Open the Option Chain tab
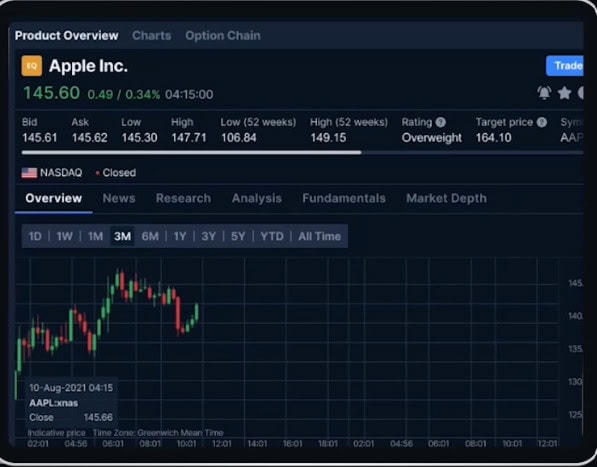Screen dimensions: 597x467 pos(223,35)
